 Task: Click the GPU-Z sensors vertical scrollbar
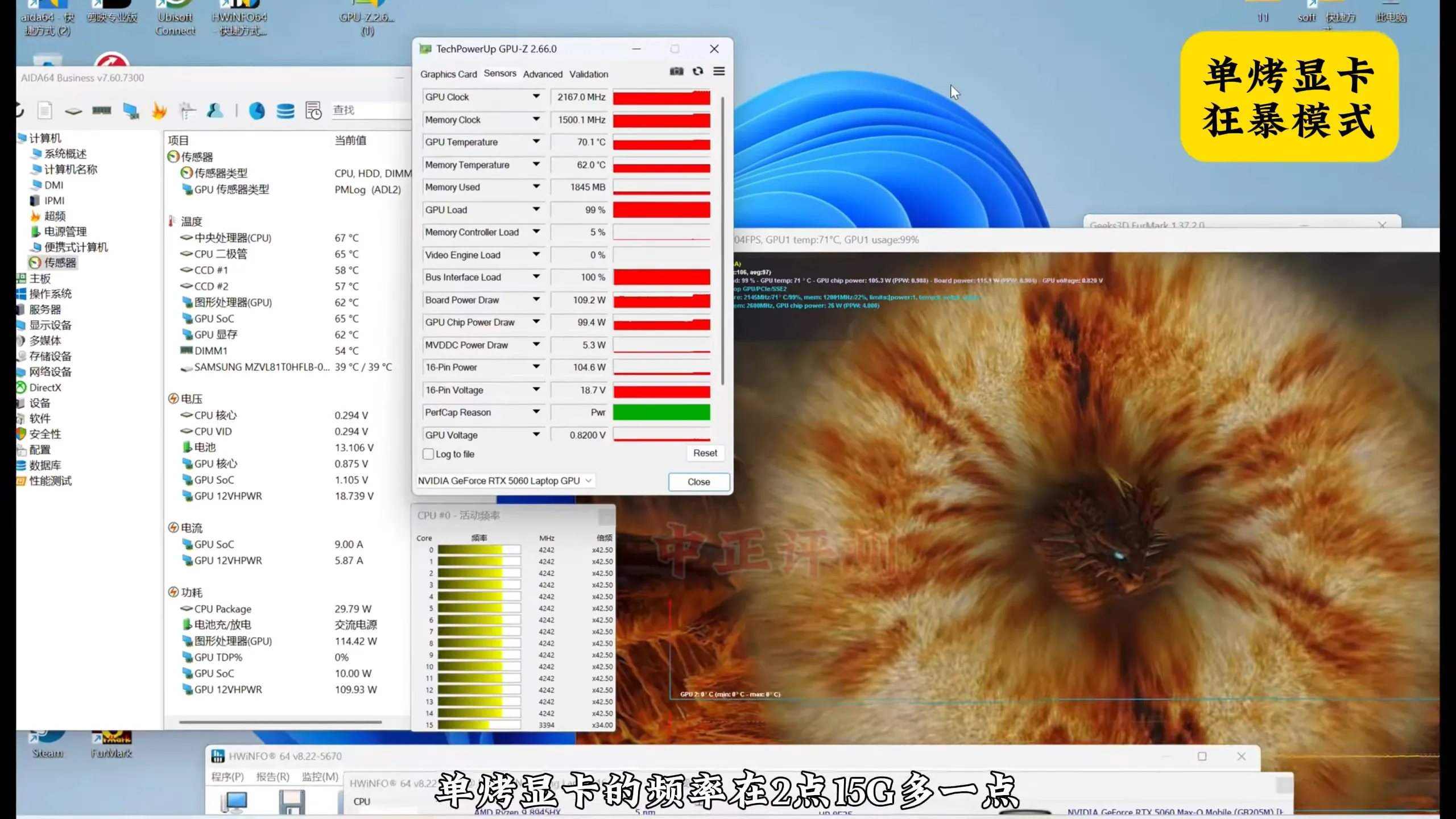click(x=722, y=239)
